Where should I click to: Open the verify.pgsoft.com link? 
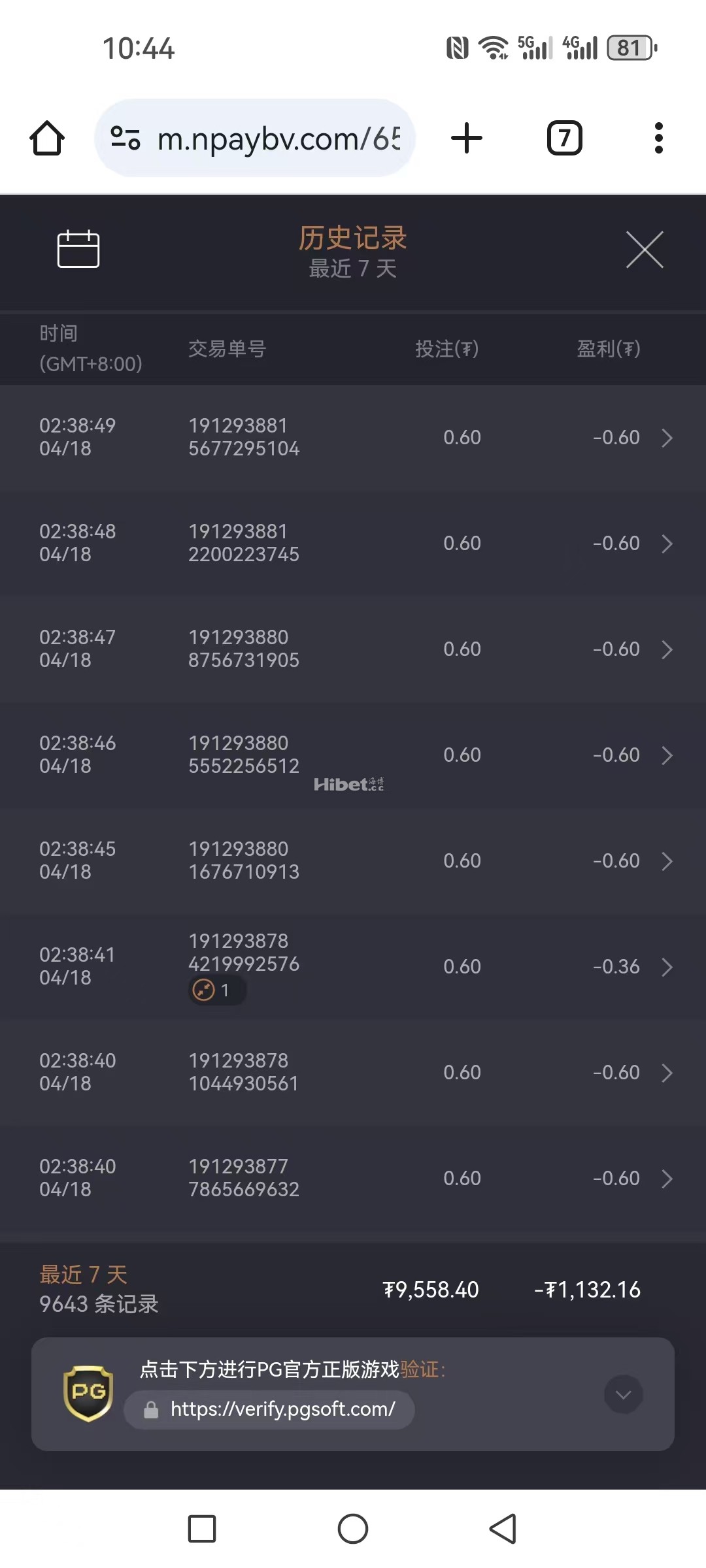coord(282,1409)
